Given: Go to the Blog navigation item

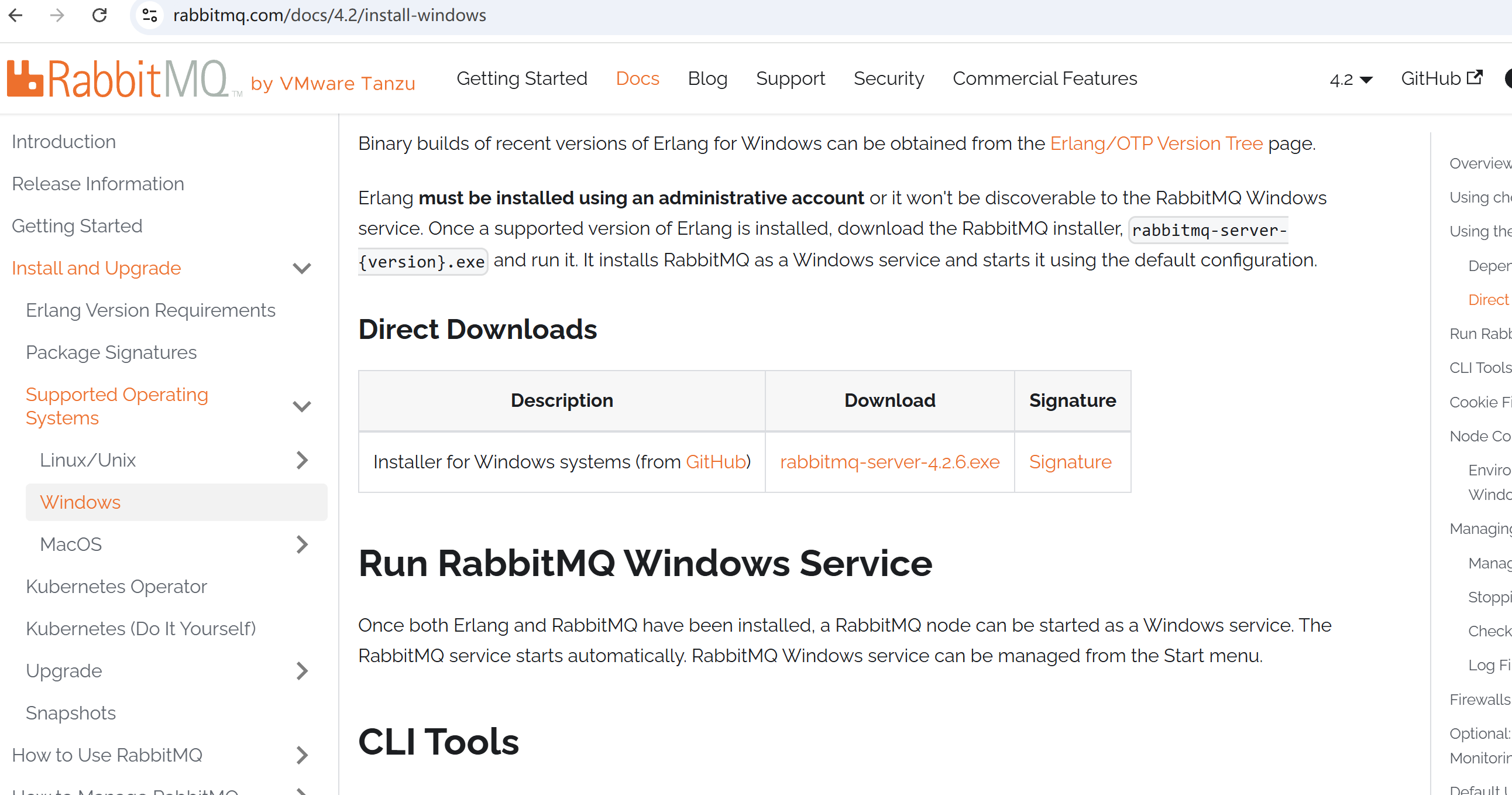Looking at the screenshot, I should click(x=707, y=78).
